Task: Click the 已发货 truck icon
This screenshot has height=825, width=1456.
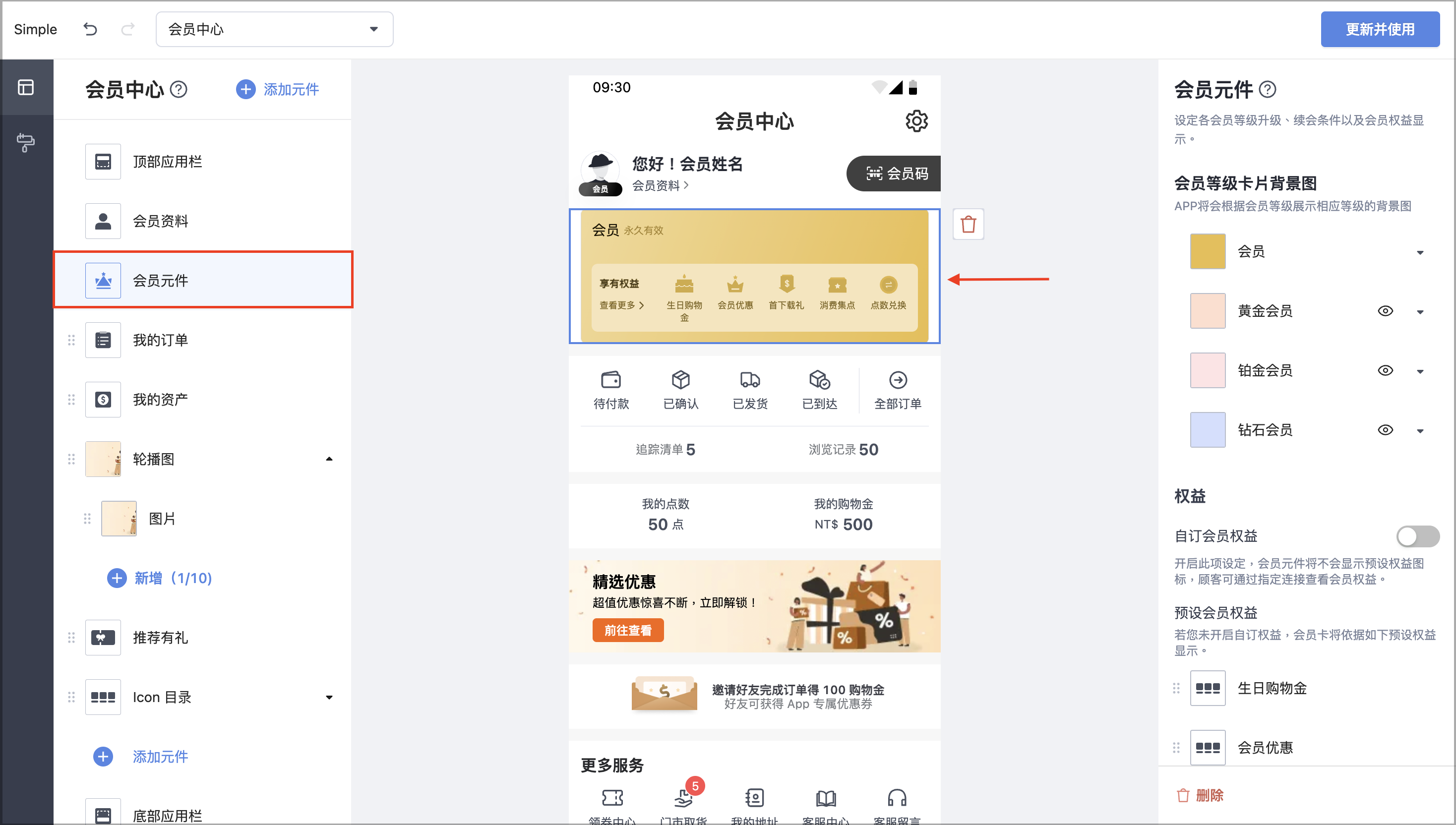Action: [750, 380]
